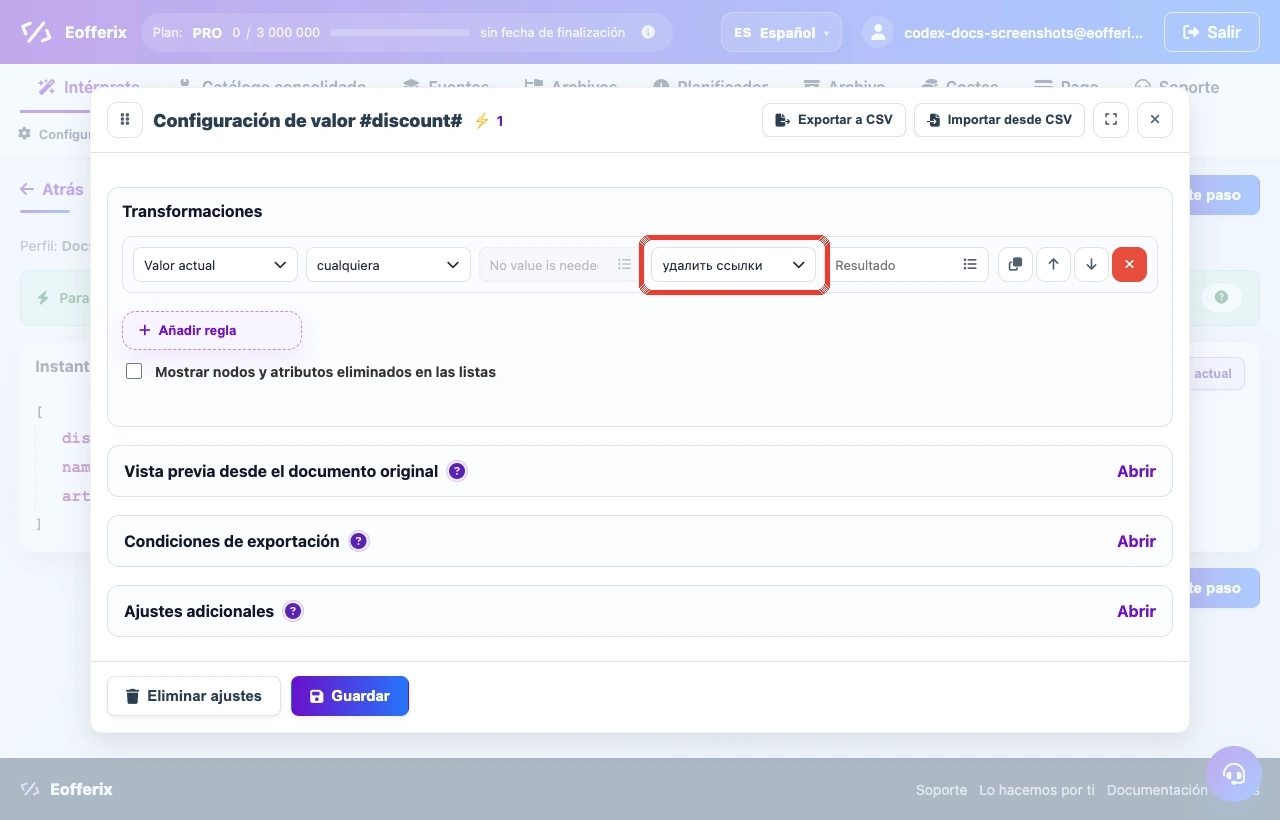Viewport: 1280px width, 820px height.
Task: Click Importar desde CSV button
Action: tap(999, 120)
